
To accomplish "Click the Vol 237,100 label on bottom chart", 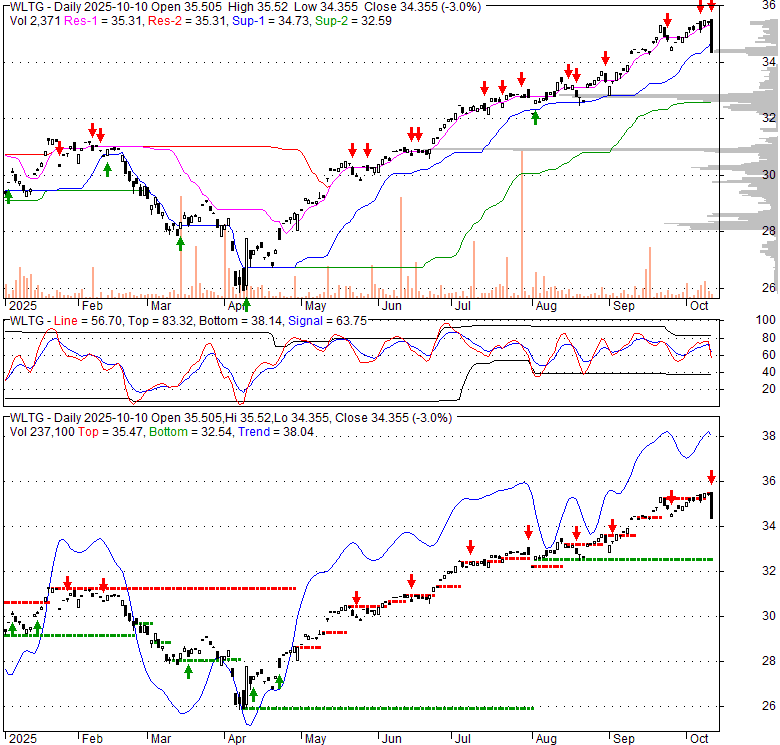I will coord(39,429).
